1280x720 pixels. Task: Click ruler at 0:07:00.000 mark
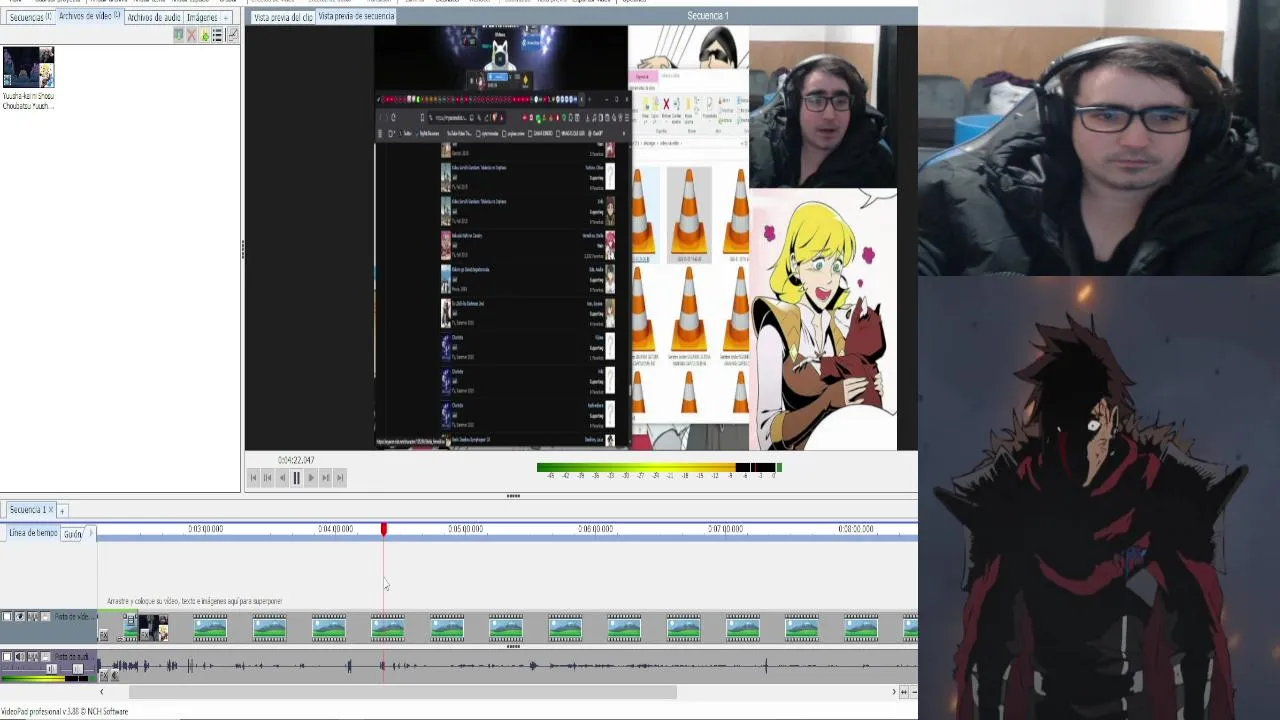tap(726, 529)
